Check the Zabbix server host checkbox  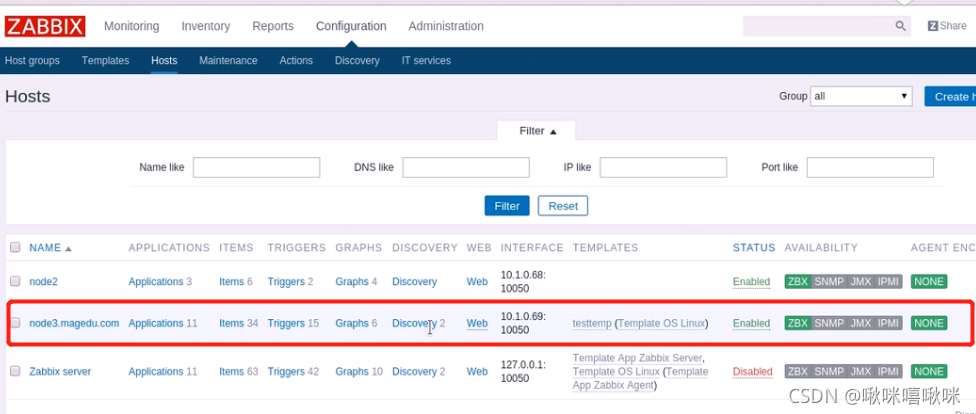tap(15, 372)
